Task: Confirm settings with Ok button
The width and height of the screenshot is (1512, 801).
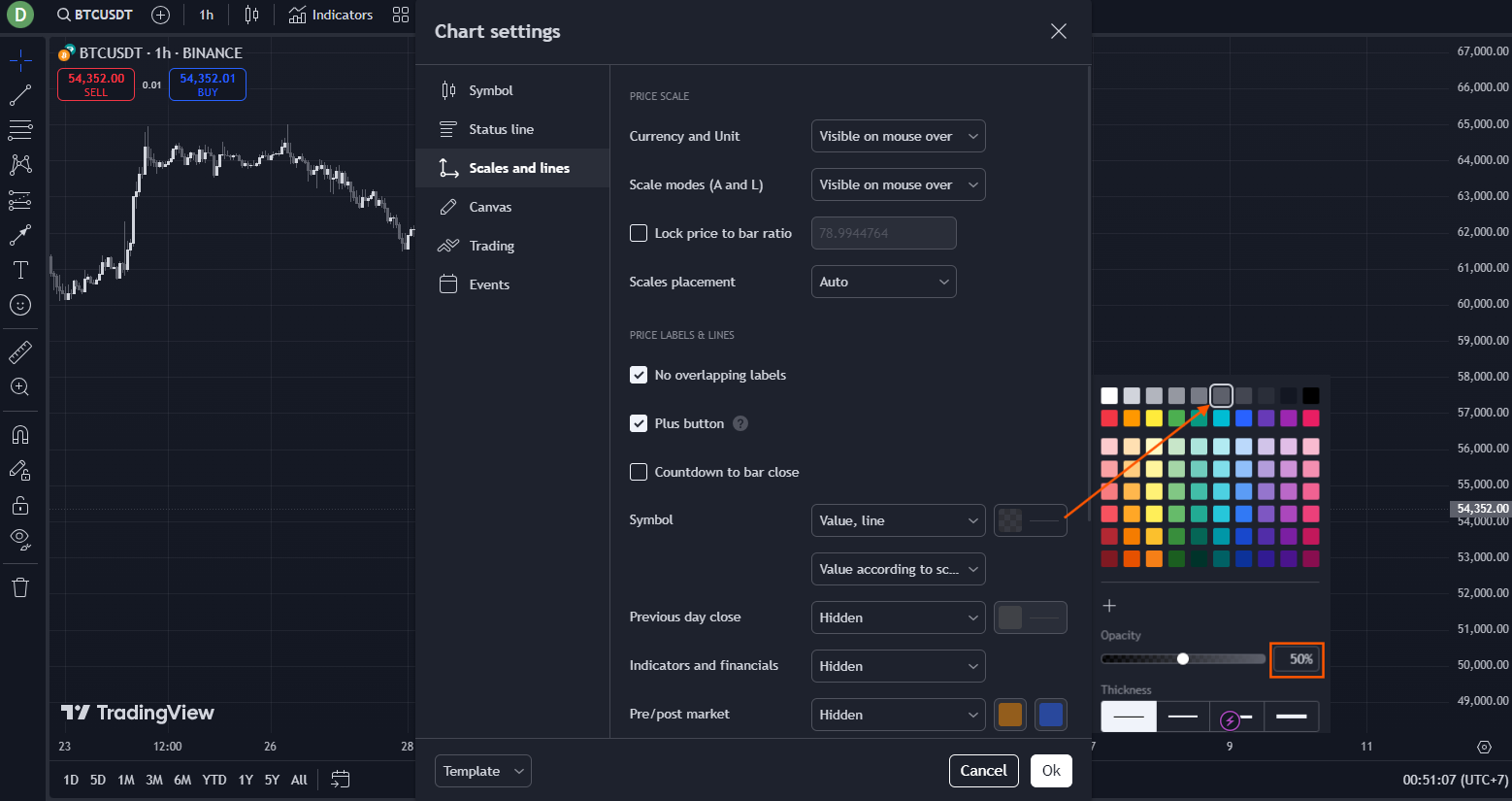Action: tap(1051, 771)
